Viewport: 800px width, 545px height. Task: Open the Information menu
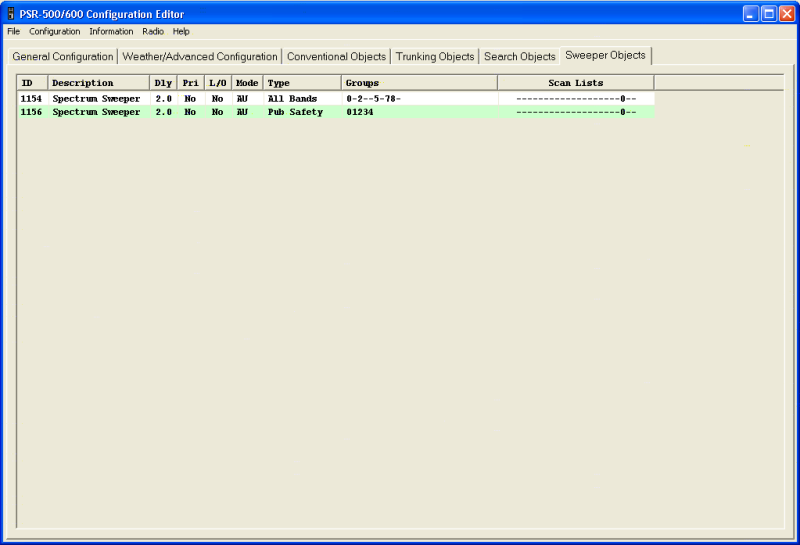[111, 32]
